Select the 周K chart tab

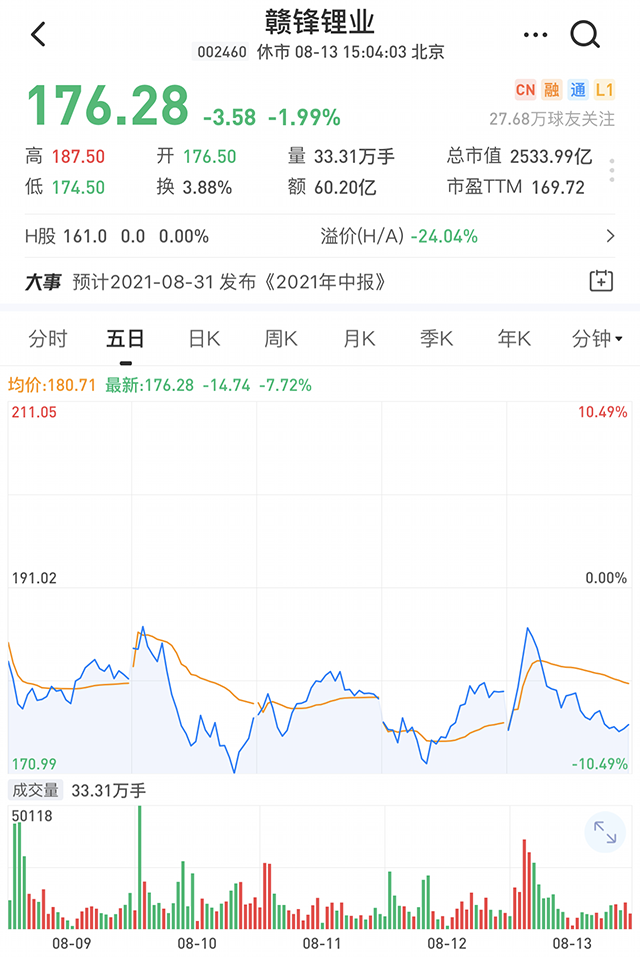pos(281,339)
